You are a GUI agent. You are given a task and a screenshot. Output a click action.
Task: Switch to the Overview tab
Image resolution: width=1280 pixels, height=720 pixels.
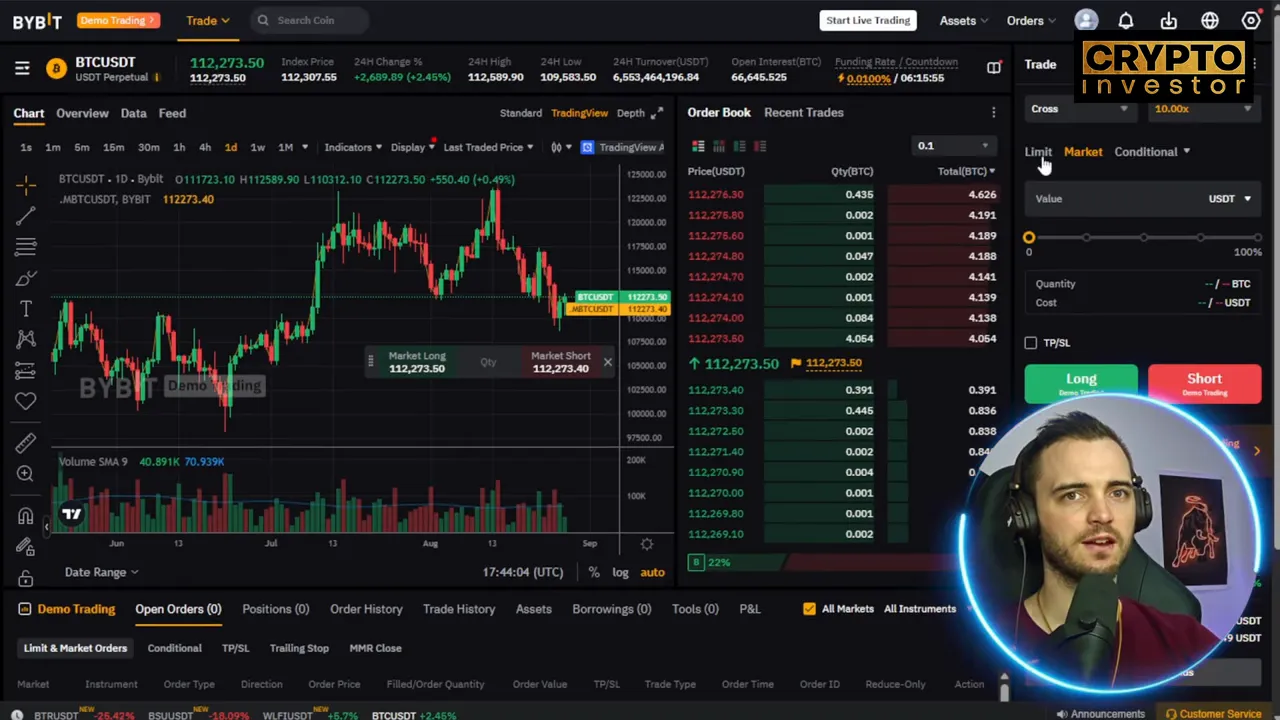82,113
